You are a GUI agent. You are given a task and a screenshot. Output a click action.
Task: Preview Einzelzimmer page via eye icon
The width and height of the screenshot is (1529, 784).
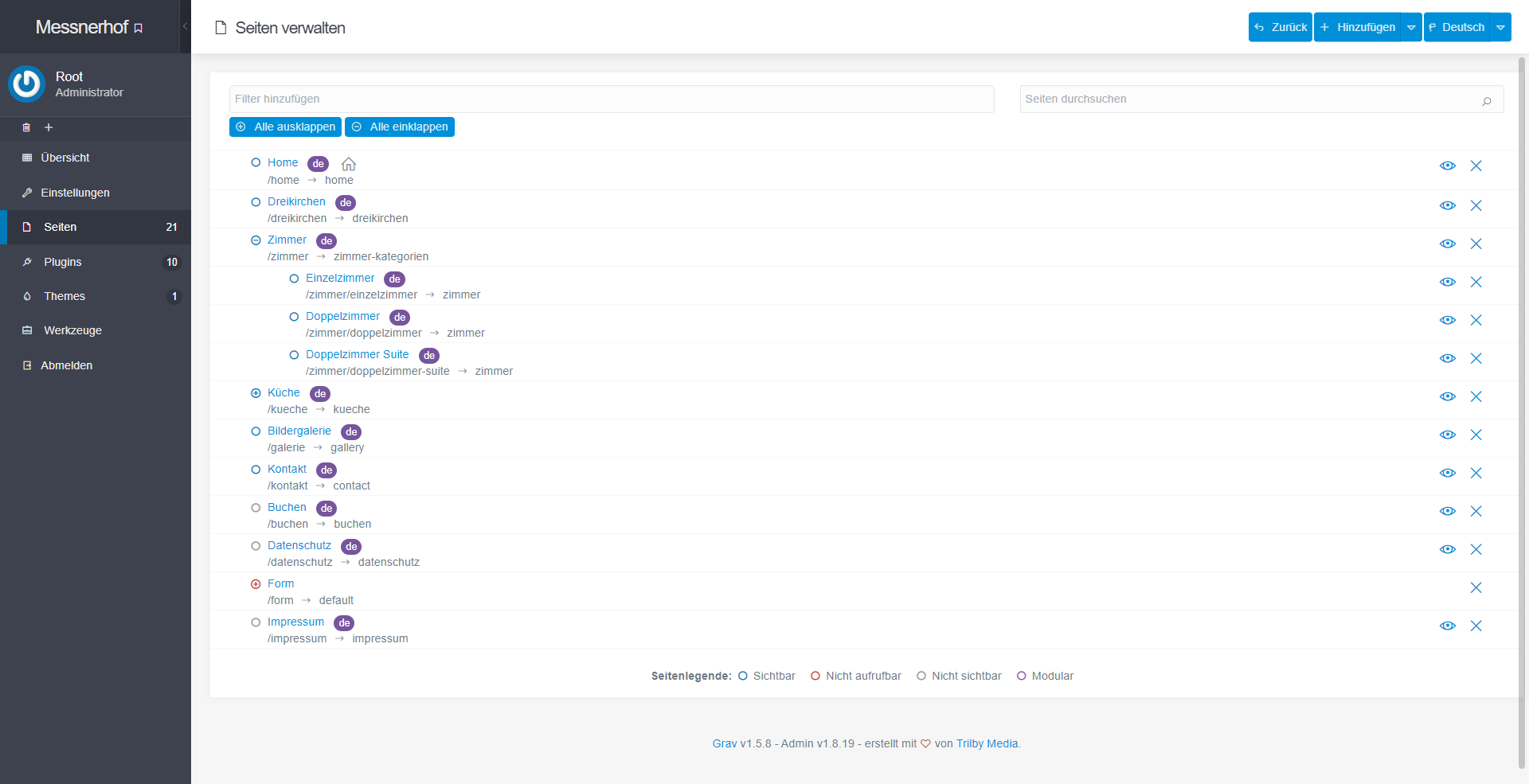[1447, 282]
